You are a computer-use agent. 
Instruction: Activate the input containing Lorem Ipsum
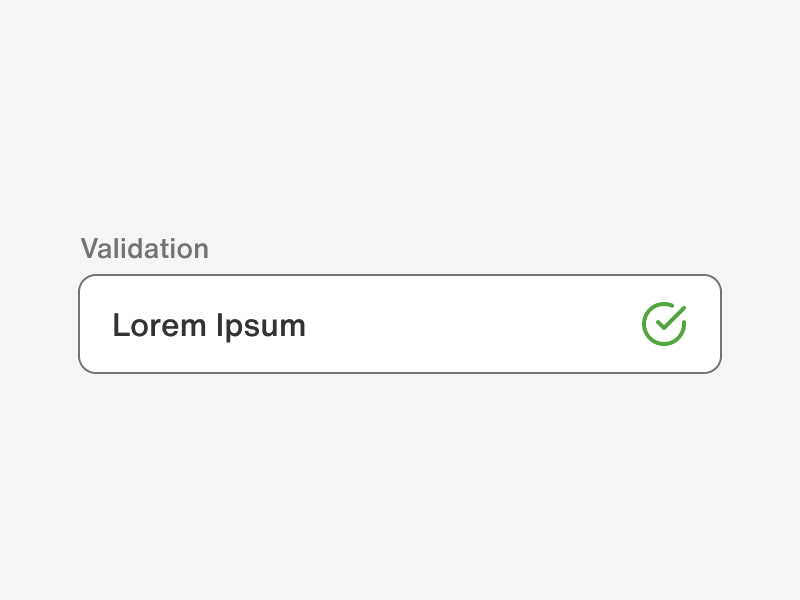(400, 324)
